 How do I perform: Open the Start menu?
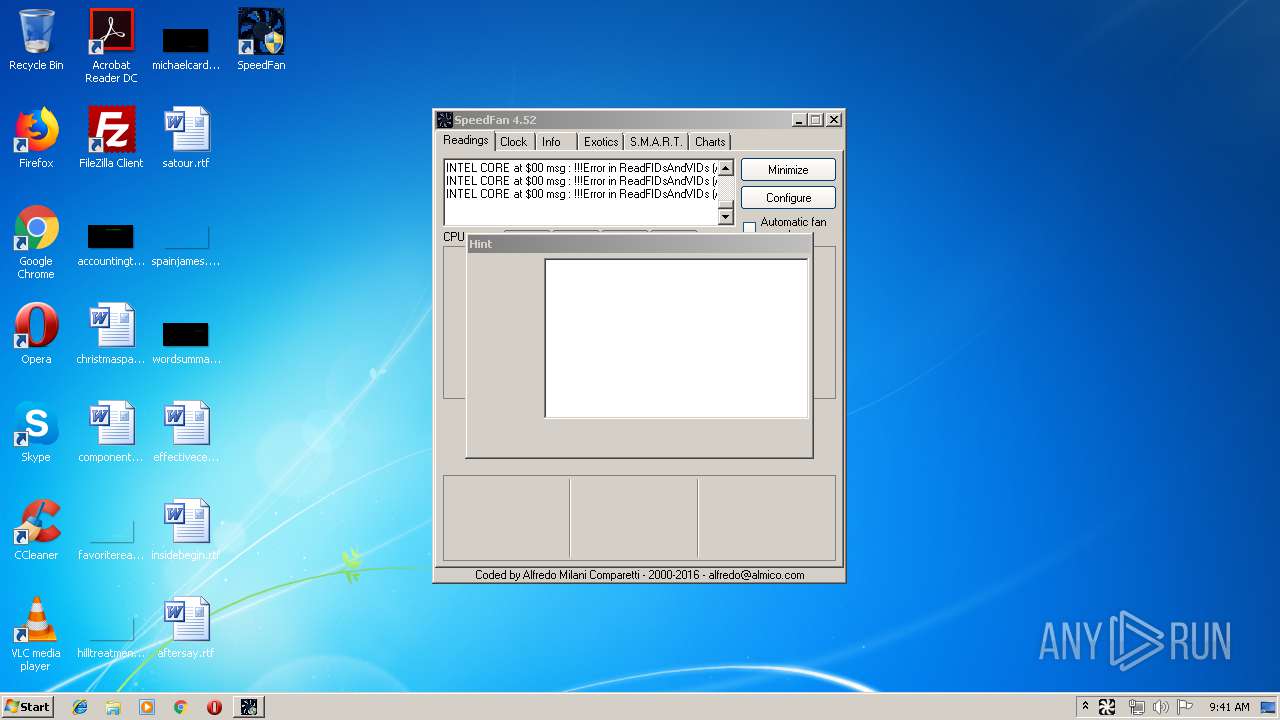(x=28, y=707)
